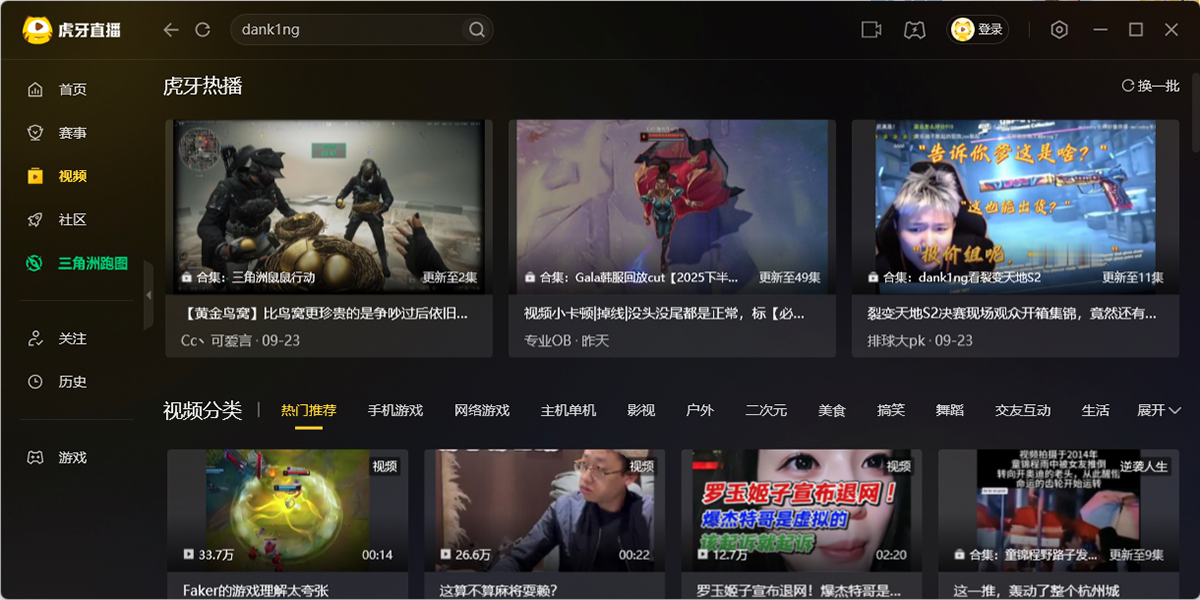This screenshot has height=600, width=1200.
Task: Open uploader 排球大pk
Action: [x=897, y=341]
